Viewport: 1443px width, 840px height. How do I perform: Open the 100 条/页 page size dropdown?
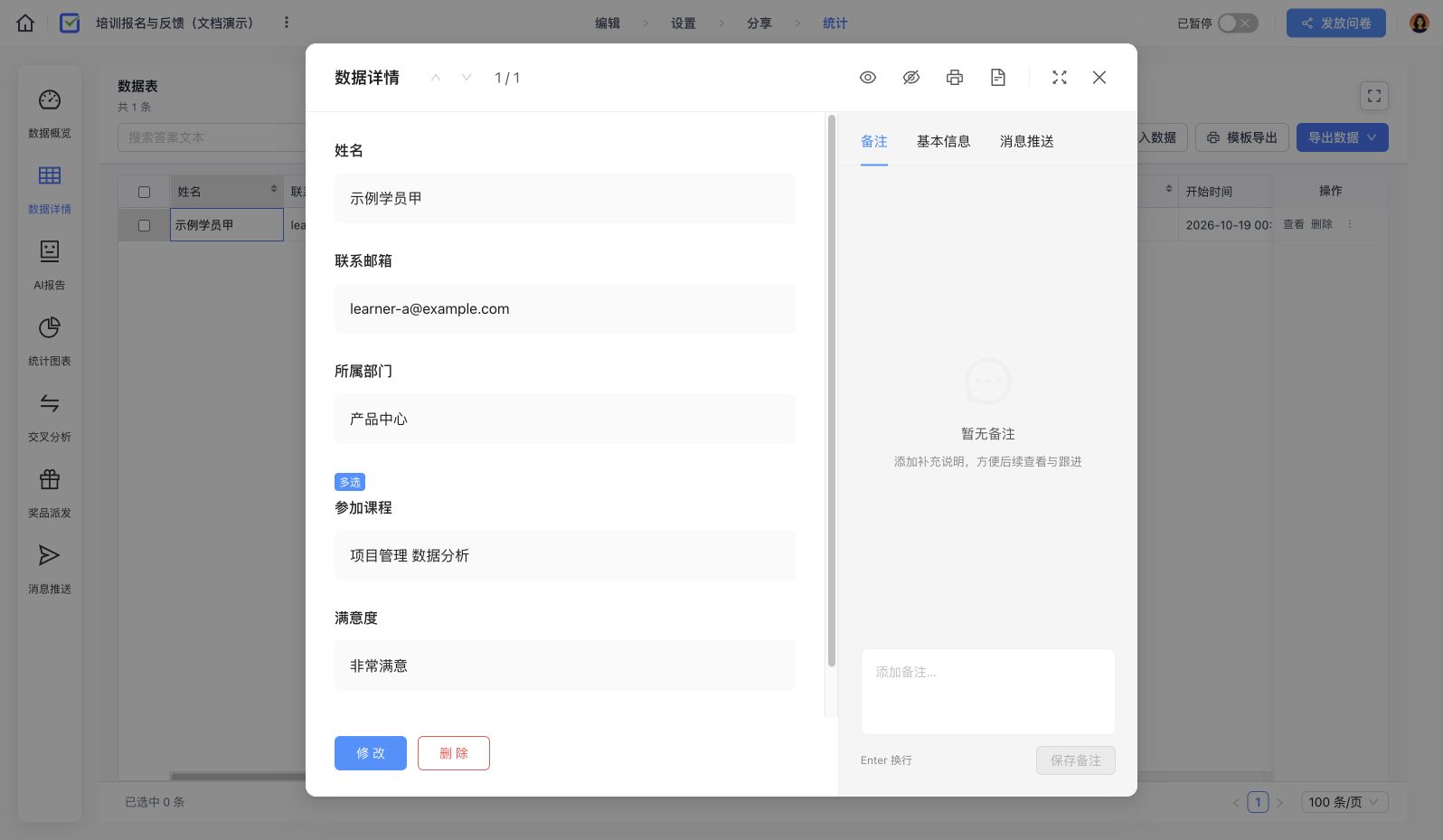(x=1344, y=802)
